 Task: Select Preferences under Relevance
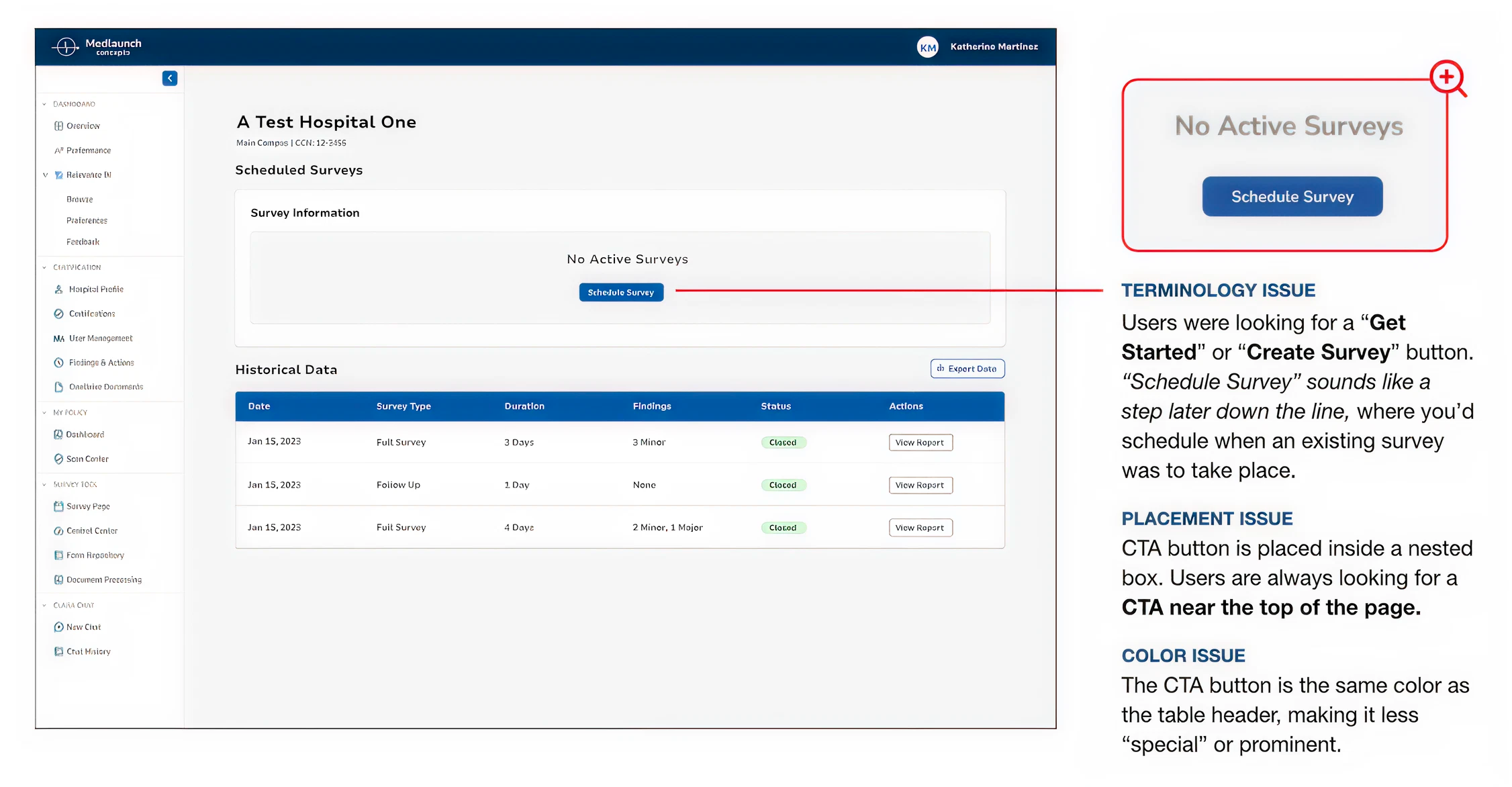87,221
